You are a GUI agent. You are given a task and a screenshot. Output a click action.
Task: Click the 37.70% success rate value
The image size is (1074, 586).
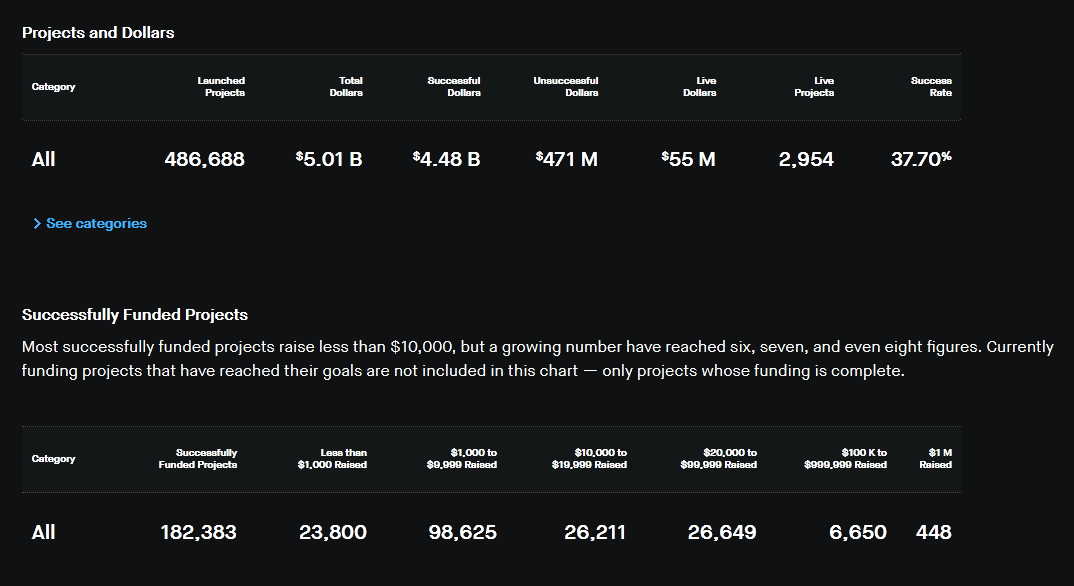[921, 159]
